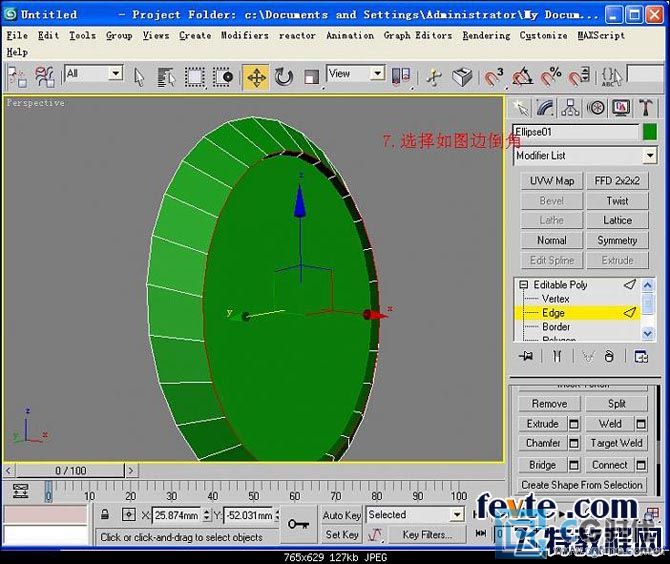
Task: Open the Rendering menu
Action: pyautogui.click(x=486, y=35)
